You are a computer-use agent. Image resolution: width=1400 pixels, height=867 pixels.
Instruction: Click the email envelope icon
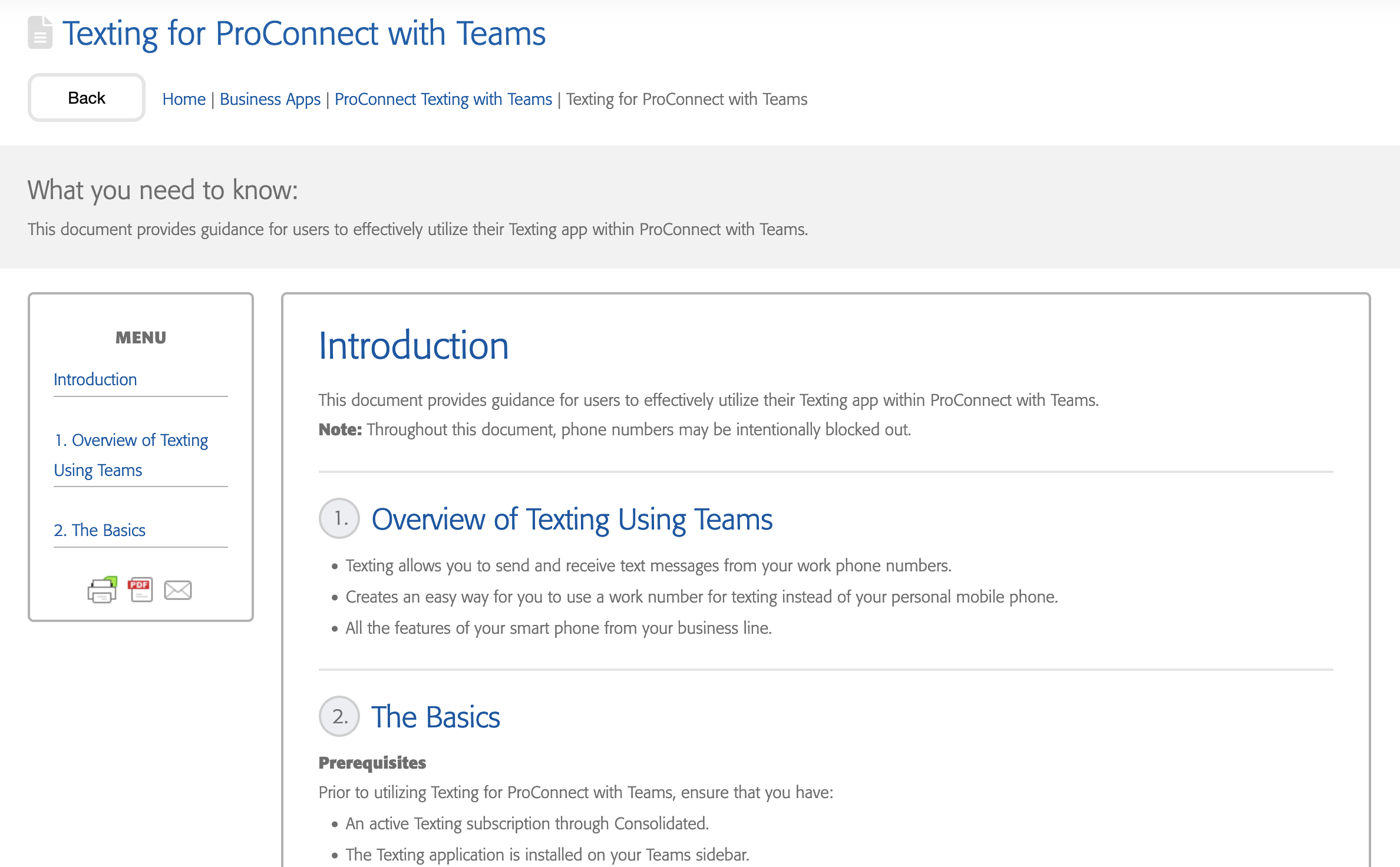click(178, 590)
